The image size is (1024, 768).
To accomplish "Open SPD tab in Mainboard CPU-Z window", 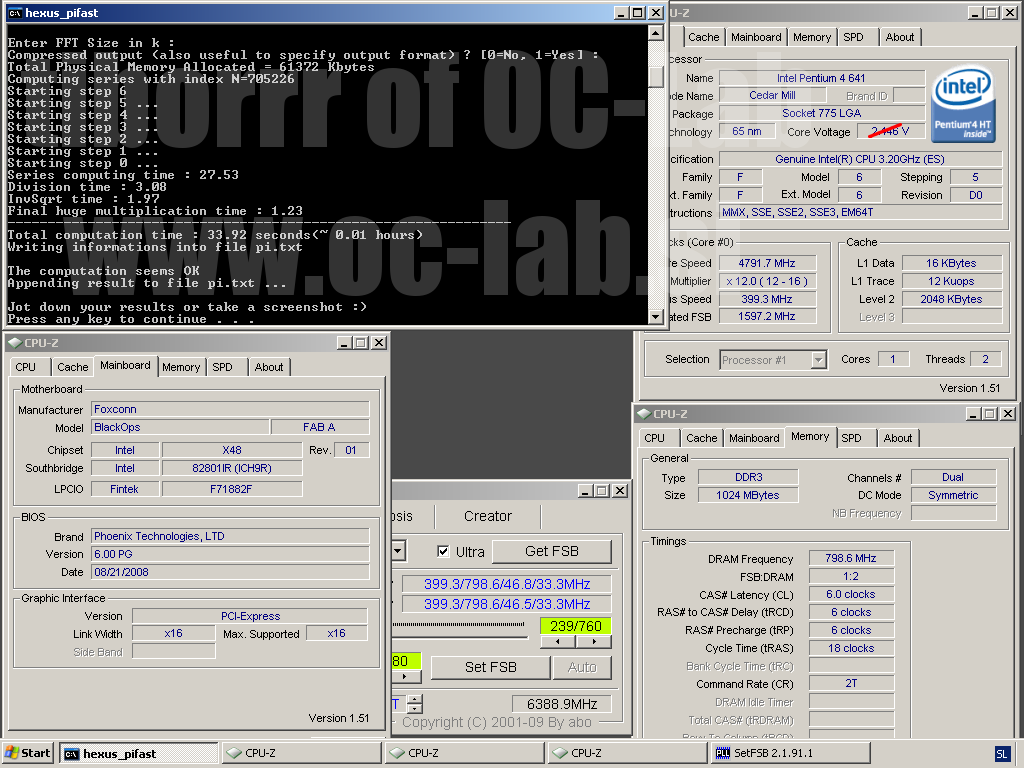I will pyautogui.click(x=222, y=367).
